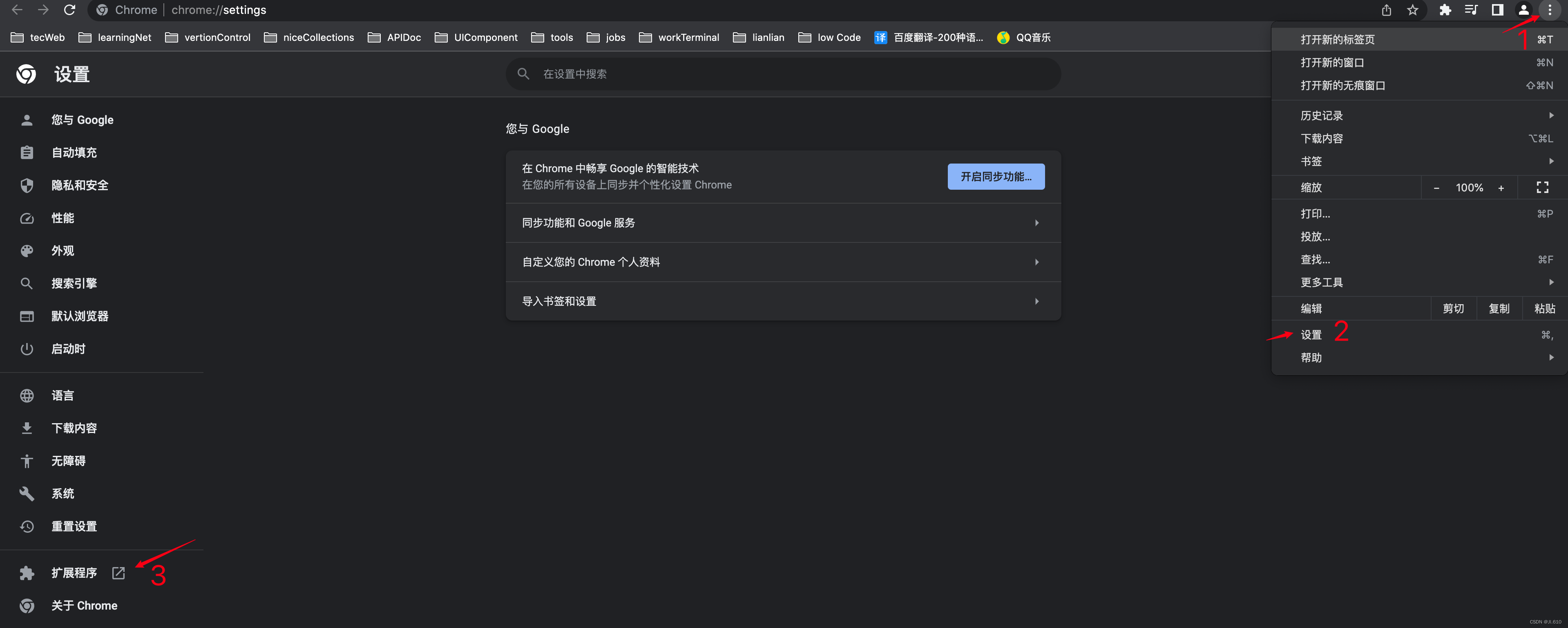Open 隐私和安全 in settings sidebar
This screenshot has height=628, width=1568.
pos(80,185)
